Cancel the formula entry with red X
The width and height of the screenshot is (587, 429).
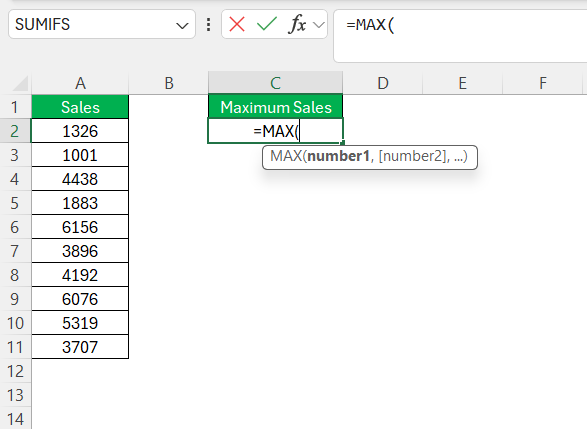[237, 25]
